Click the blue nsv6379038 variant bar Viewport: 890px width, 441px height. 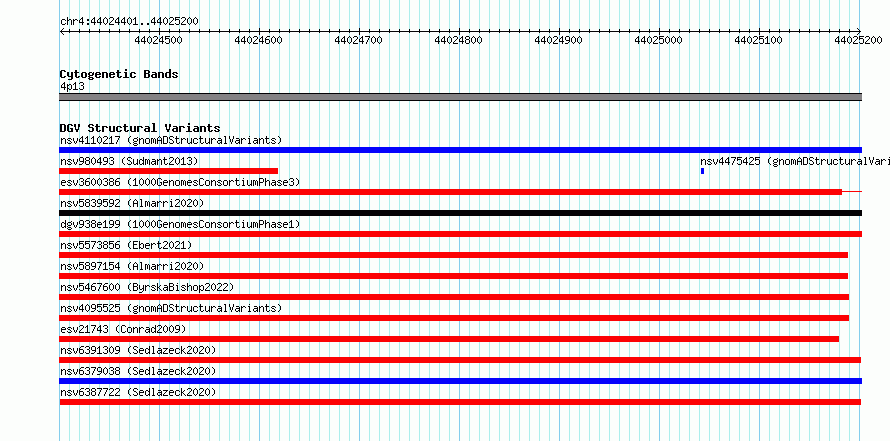pos(460,381)
